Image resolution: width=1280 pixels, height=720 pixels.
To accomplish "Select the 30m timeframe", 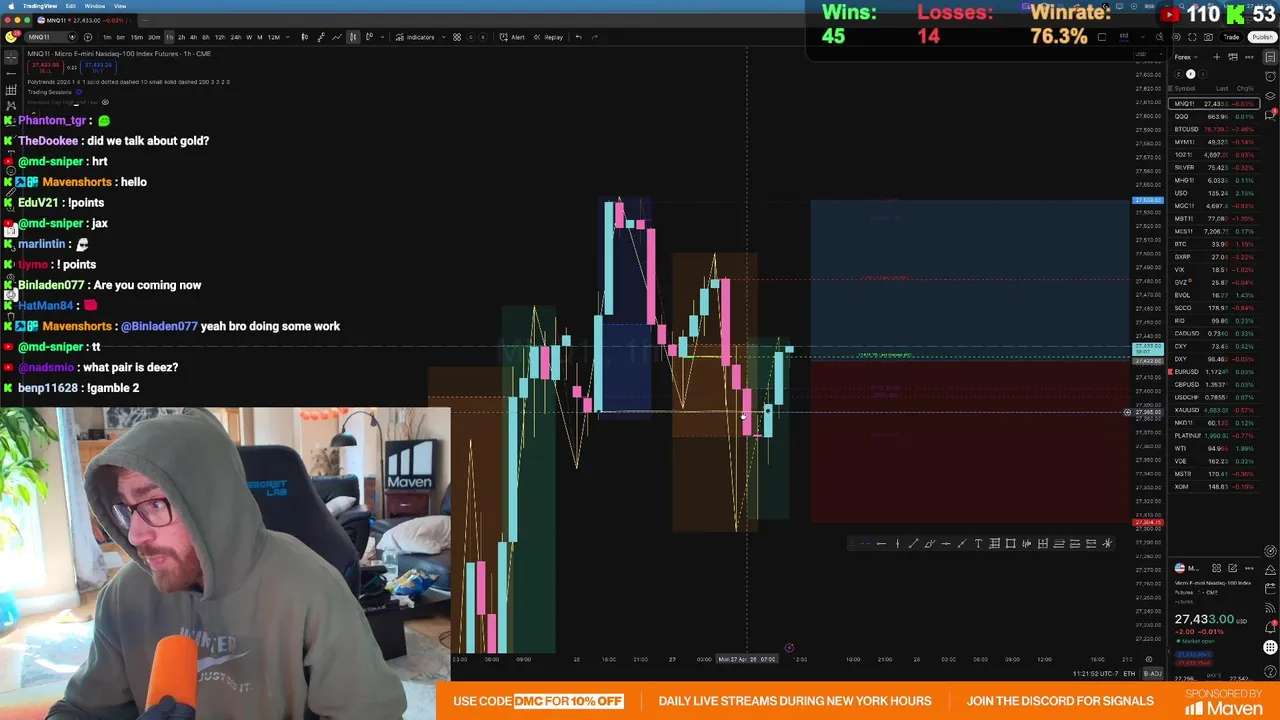I will click(x=154, y=37).
